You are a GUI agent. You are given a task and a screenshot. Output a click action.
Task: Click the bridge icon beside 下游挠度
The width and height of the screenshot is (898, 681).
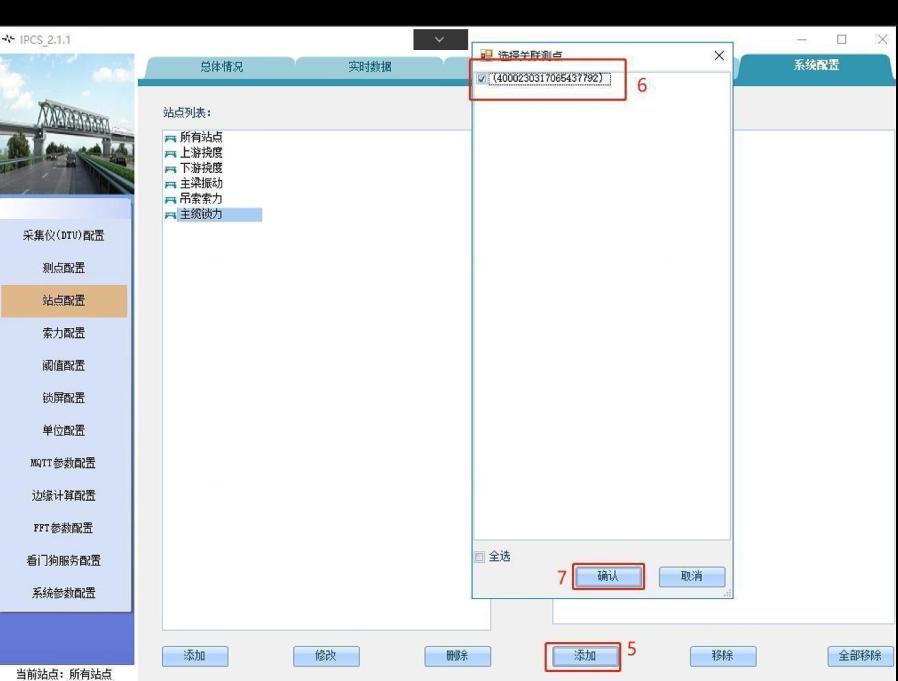coord(170,169)
